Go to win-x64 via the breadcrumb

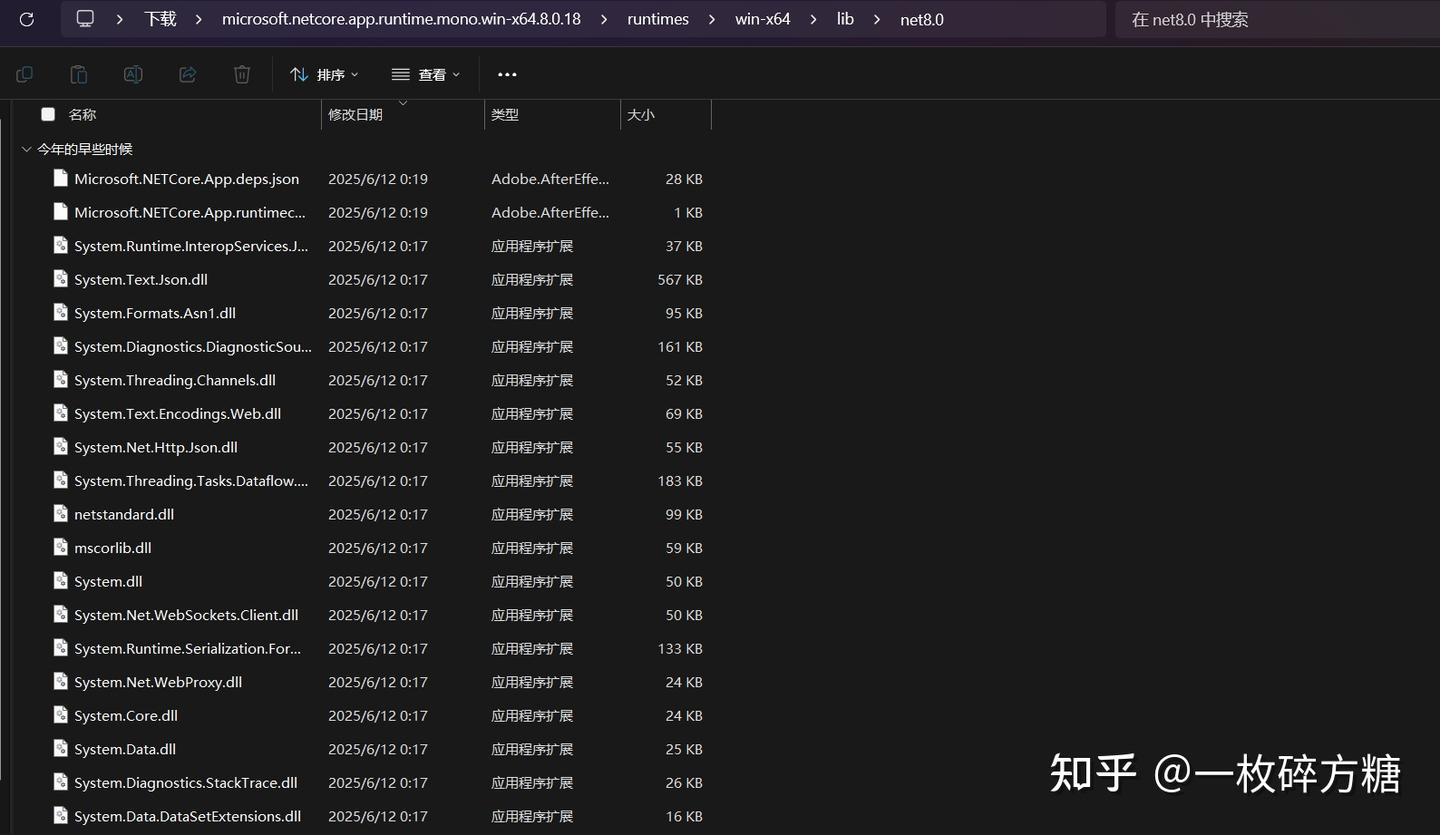pos(762,19)
